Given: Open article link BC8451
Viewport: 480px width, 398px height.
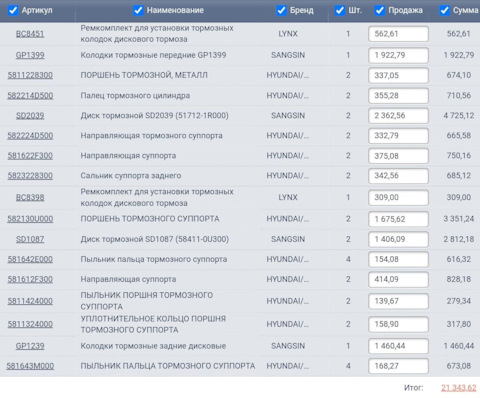Looking at the screenshot, I should click(30, 34).
